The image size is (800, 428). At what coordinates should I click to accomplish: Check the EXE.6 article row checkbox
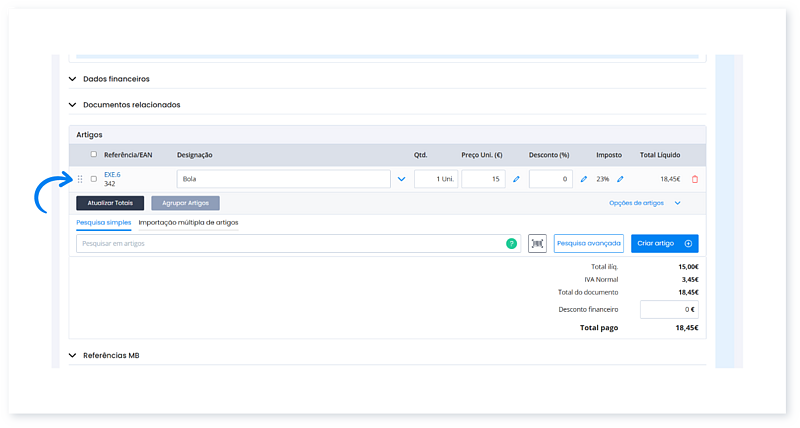[x=94, y=179]
